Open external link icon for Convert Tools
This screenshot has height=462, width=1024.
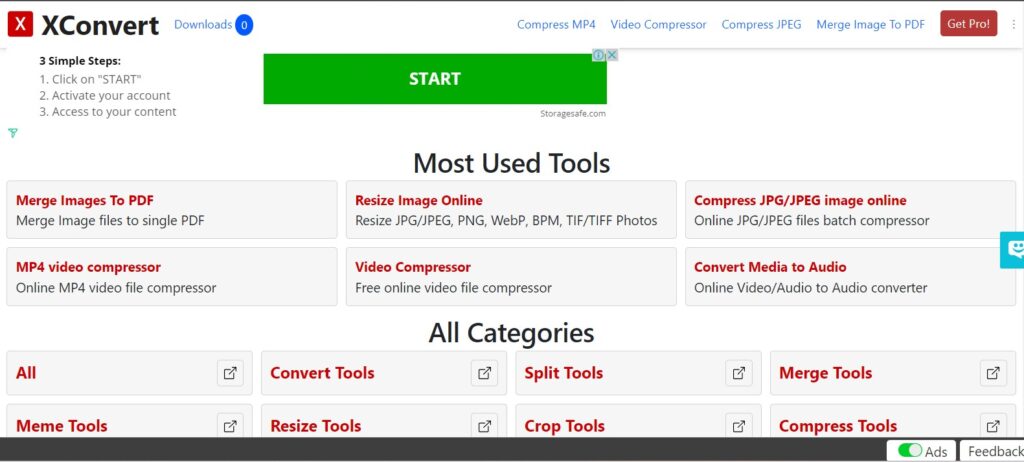[485, 373]
